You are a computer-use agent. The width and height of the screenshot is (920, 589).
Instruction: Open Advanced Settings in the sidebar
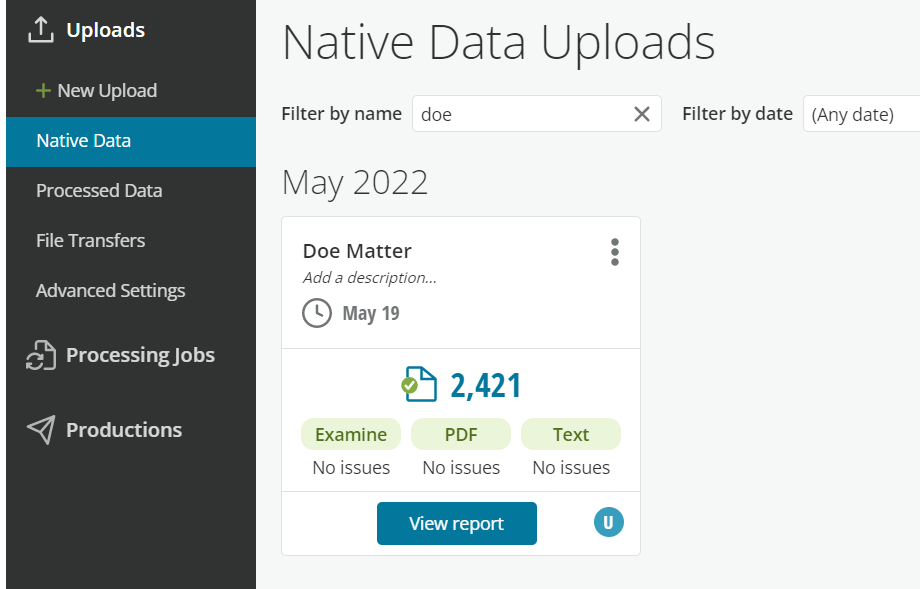(110, 291)
